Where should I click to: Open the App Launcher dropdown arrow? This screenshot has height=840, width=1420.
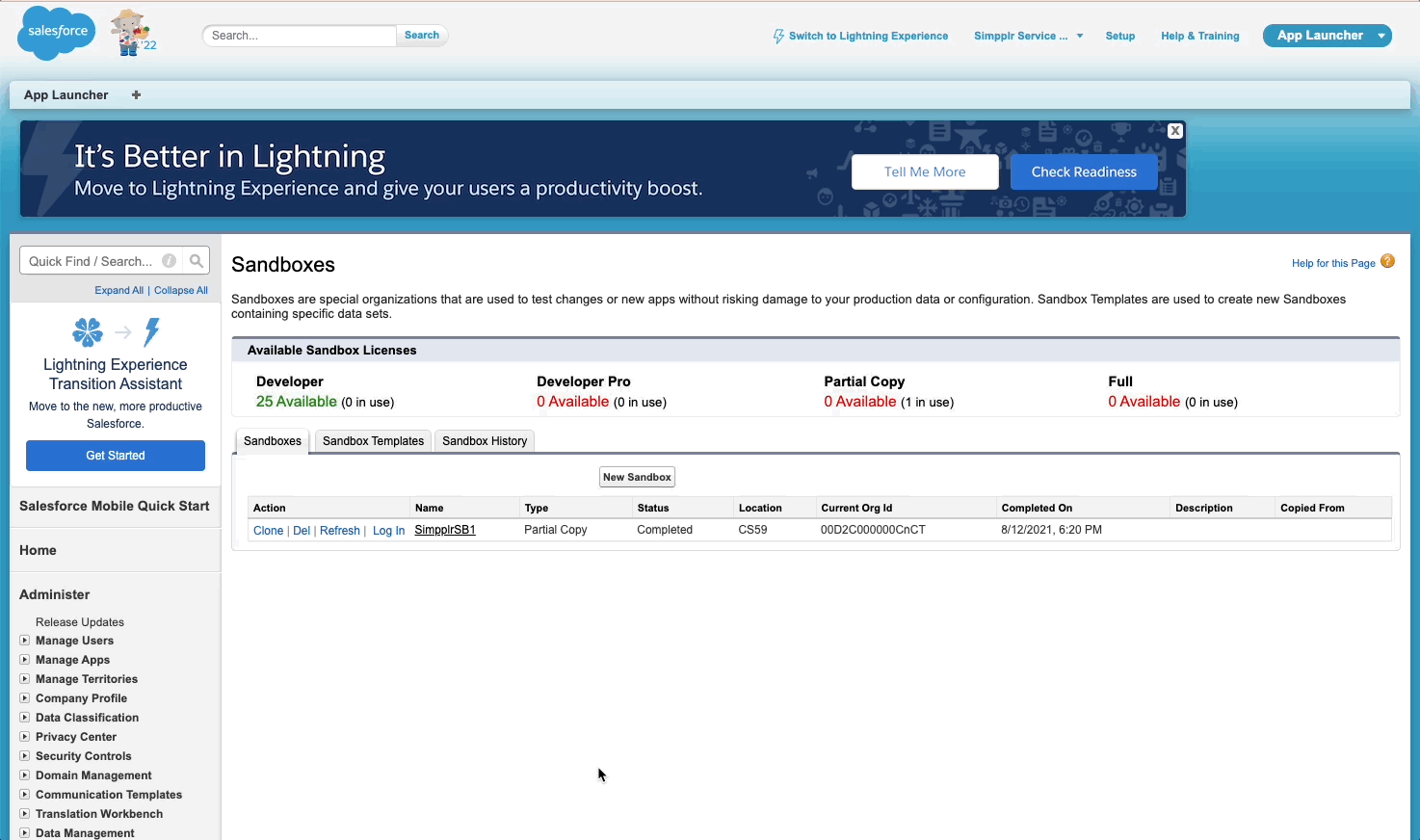pyautogui.click(x=1381, y=37)
